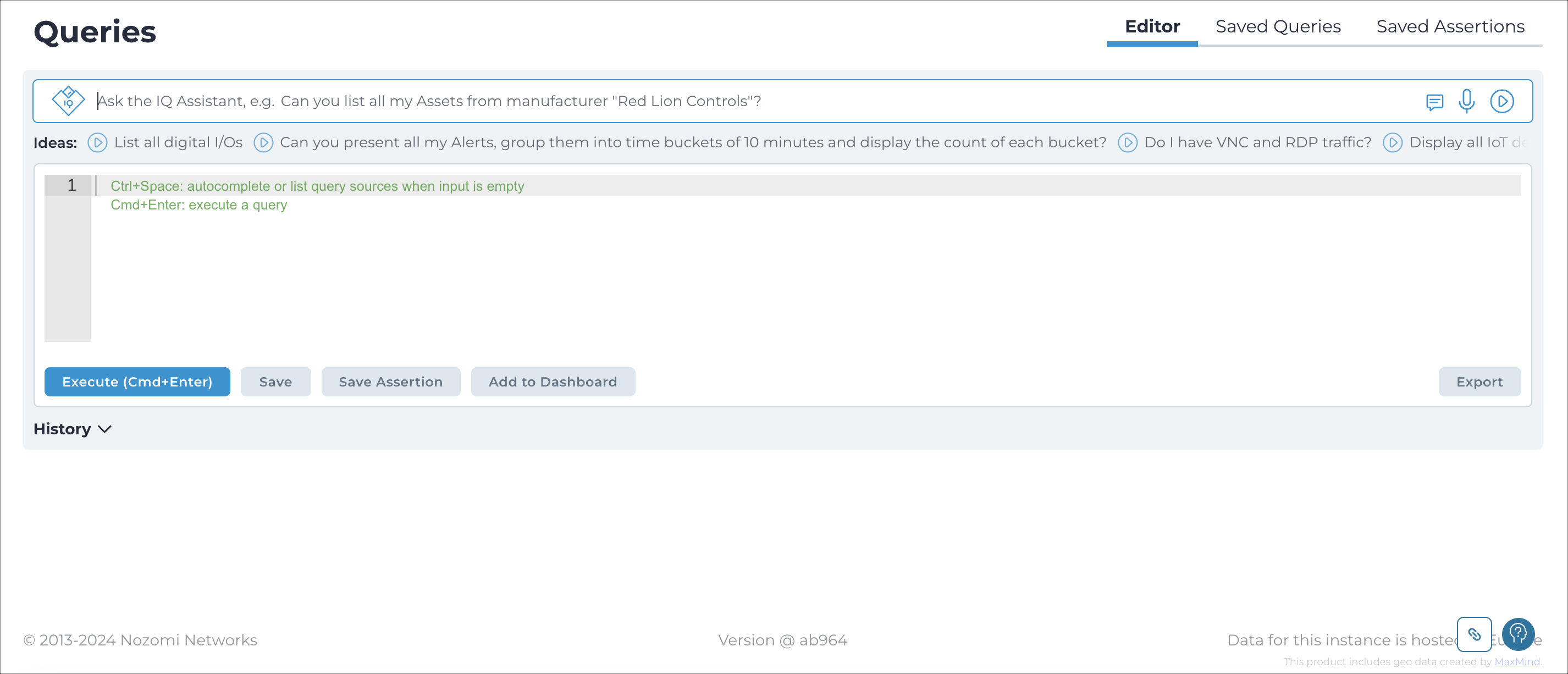
Task: Switch to the Saved Queries tab
Action: pyautogui.click(x=1278, y=26)
